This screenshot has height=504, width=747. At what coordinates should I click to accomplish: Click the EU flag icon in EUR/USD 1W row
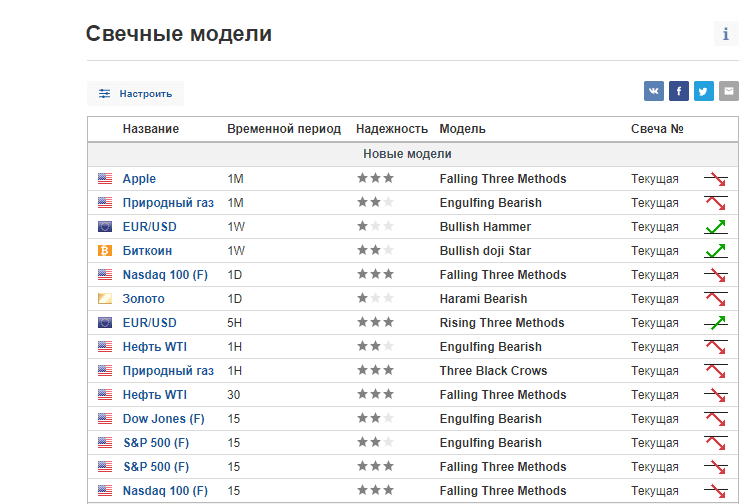(105, 227)
